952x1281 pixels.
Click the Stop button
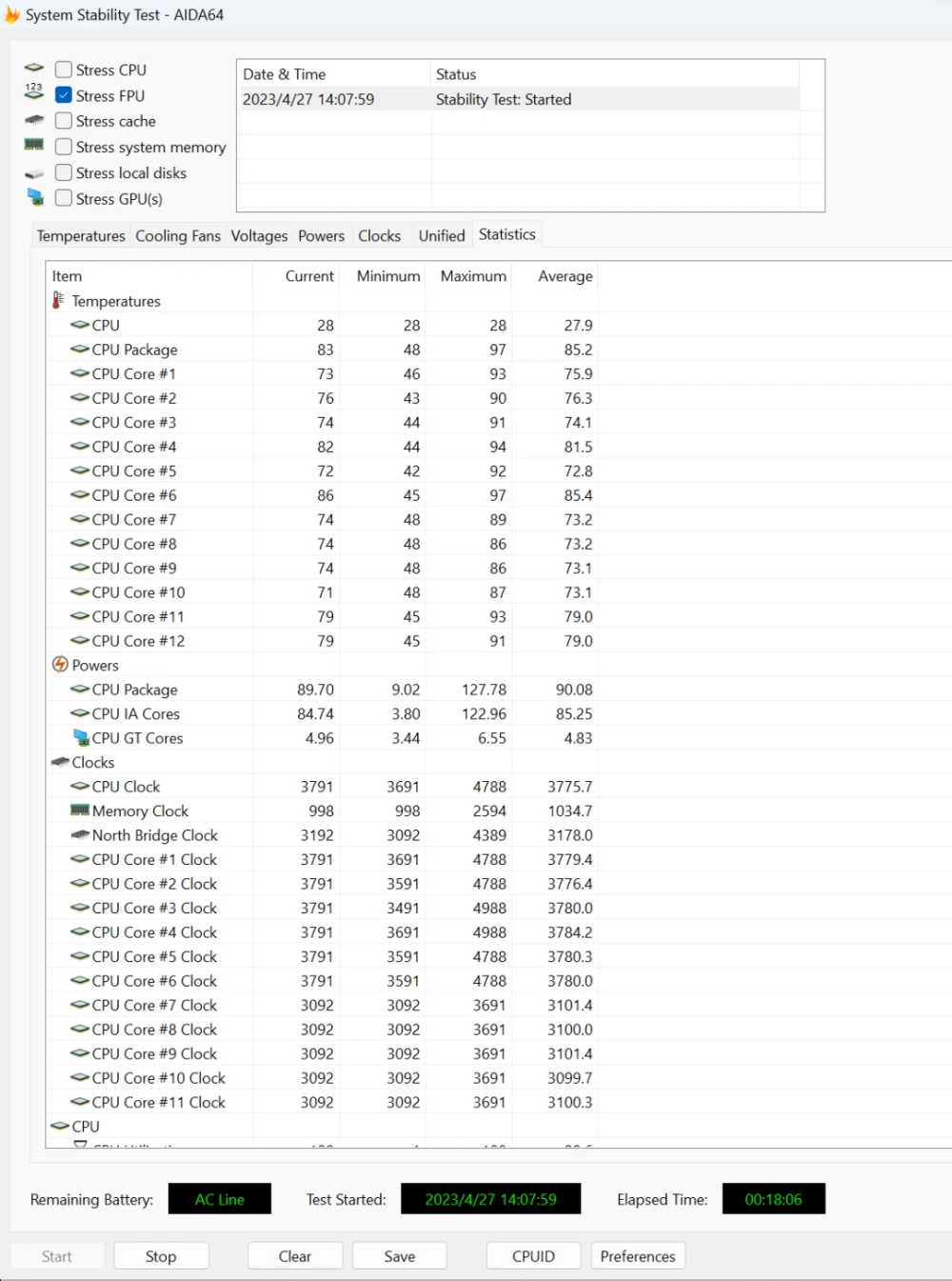point(161,1256)
